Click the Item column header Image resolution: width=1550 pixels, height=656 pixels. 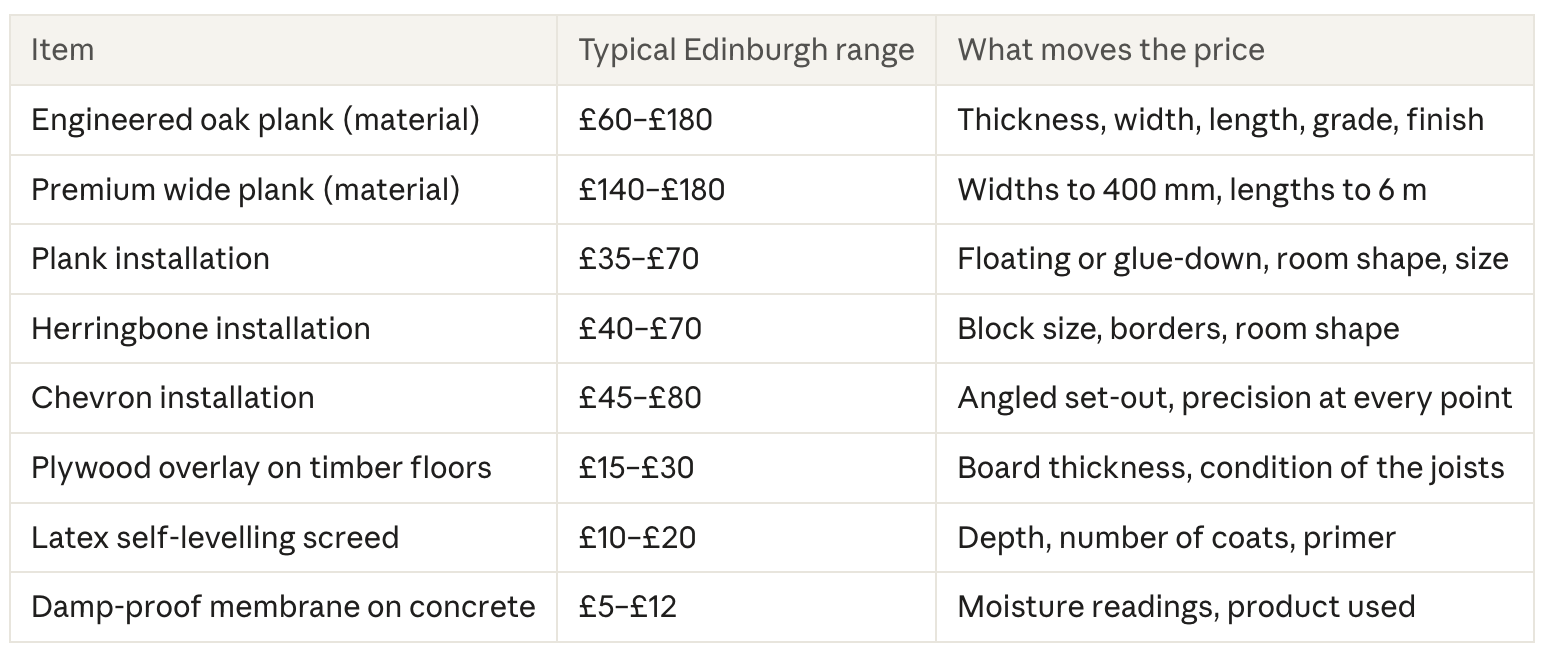[x=283, y=50]
